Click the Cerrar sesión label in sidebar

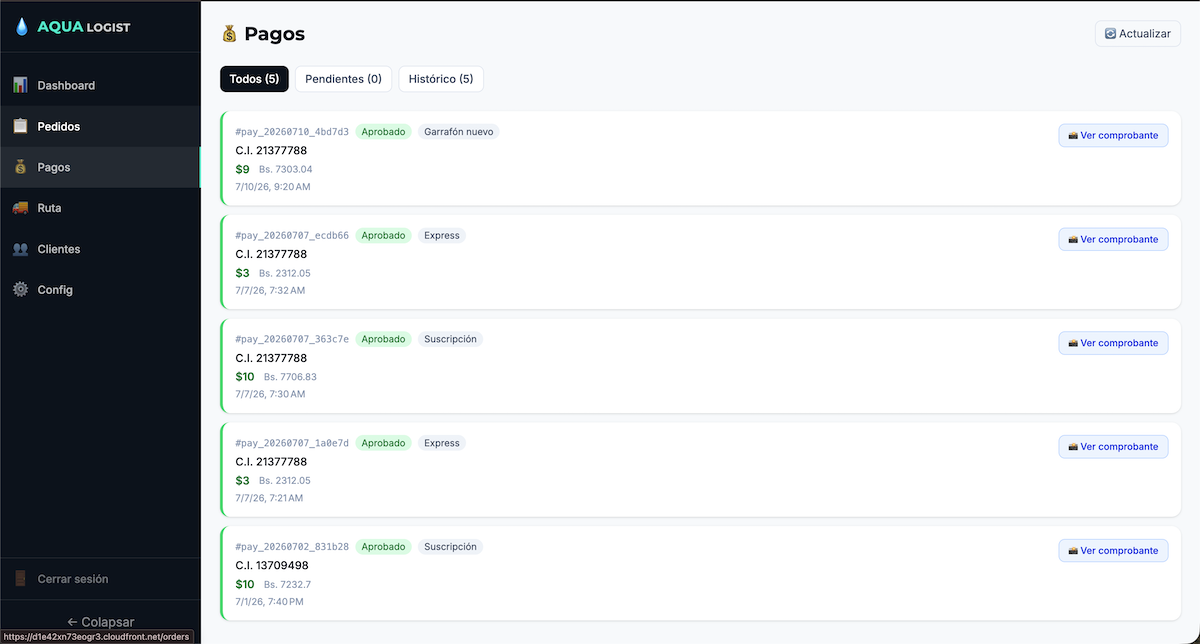(73, 579)
